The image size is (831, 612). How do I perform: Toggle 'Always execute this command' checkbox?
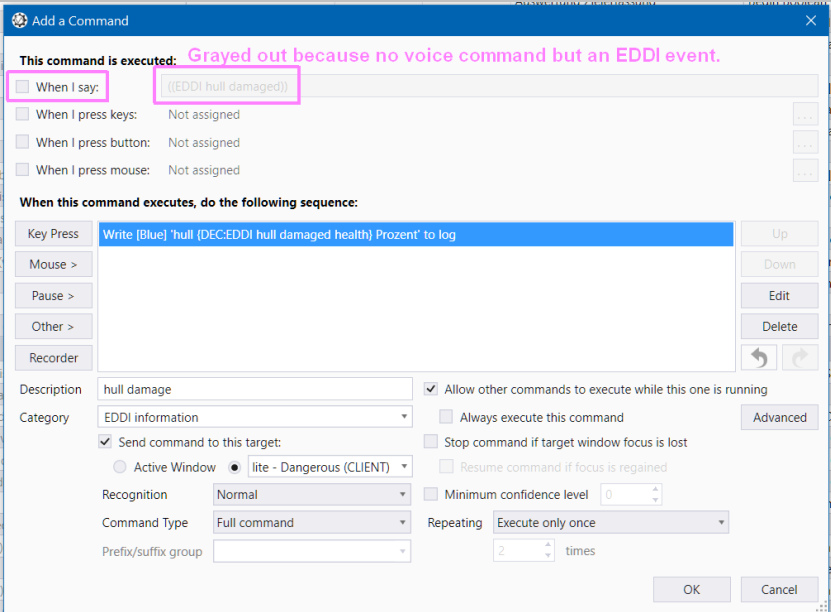pos(446,416)
